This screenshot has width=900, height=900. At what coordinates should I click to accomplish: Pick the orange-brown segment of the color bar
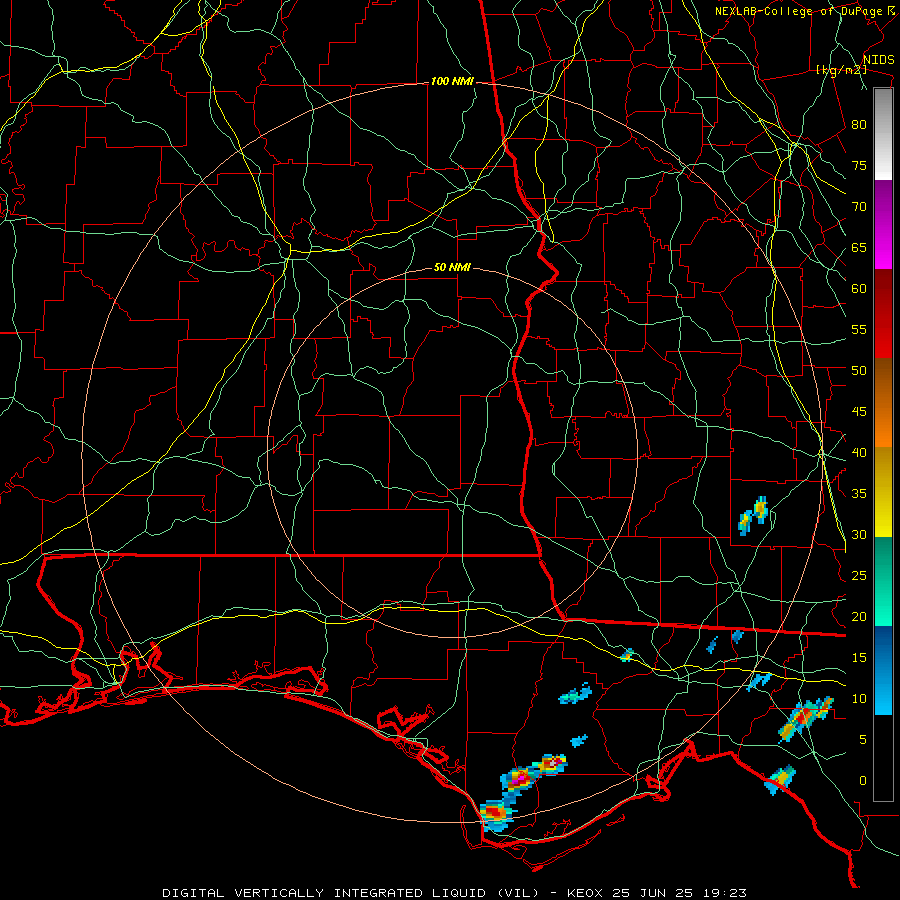click(x=883, y=403)
